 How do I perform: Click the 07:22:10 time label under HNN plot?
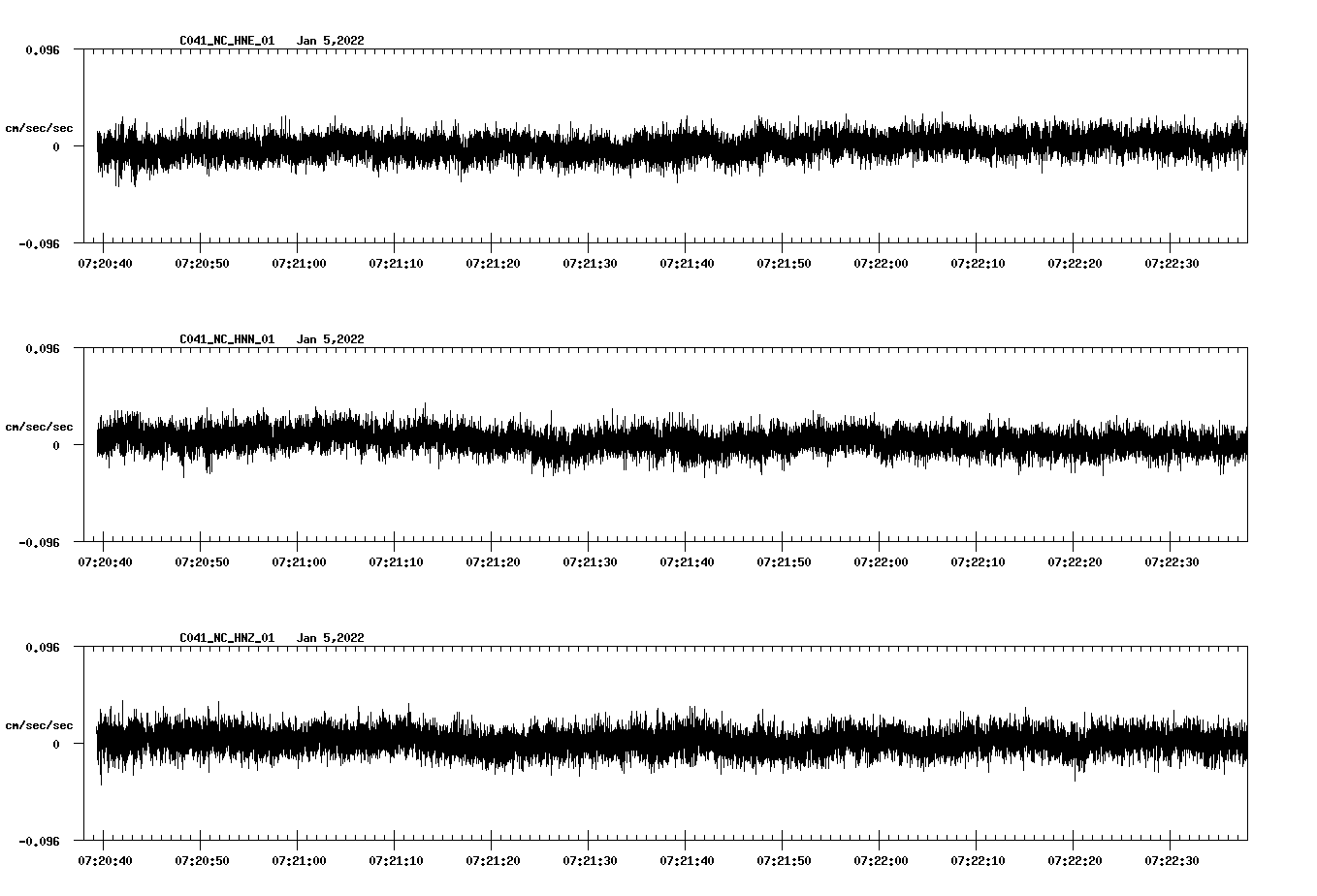tap(978, 562)
